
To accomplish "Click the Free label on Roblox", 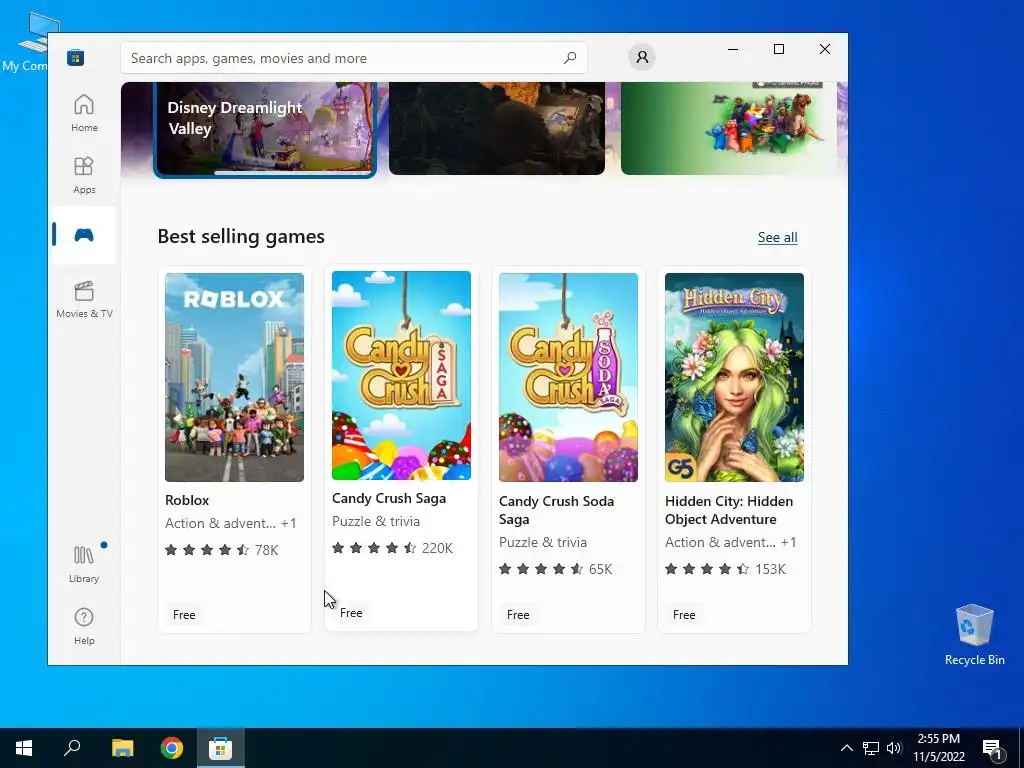I will [184, 615].
